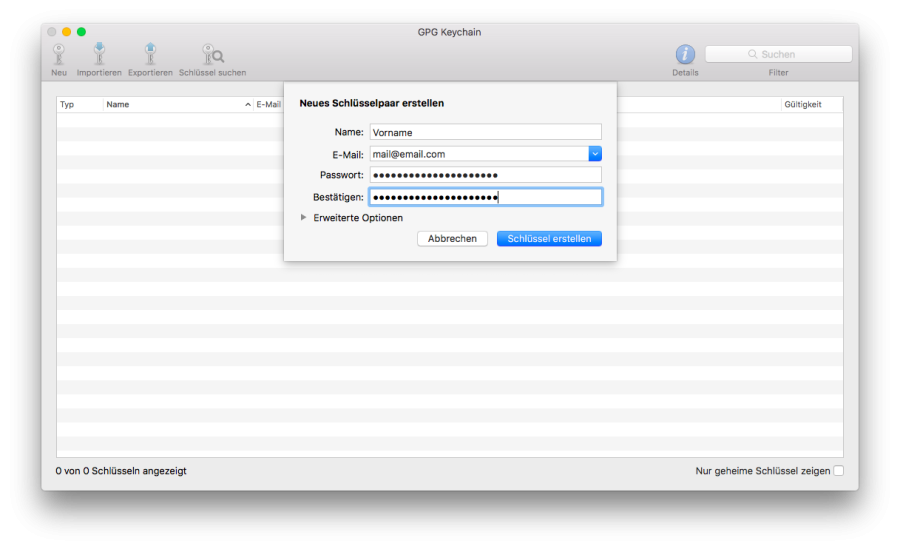Click the Abbrechen button
Screen dimensions: 900x549
point(452,239)
